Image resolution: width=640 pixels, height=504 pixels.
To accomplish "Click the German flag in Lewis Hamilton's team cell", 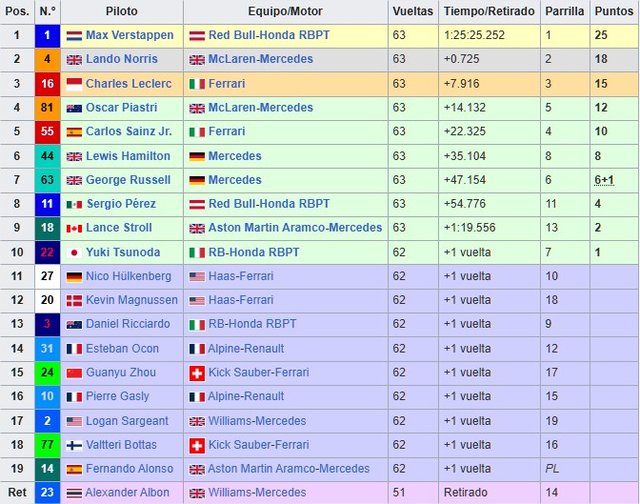I will (x=197, y=156).
